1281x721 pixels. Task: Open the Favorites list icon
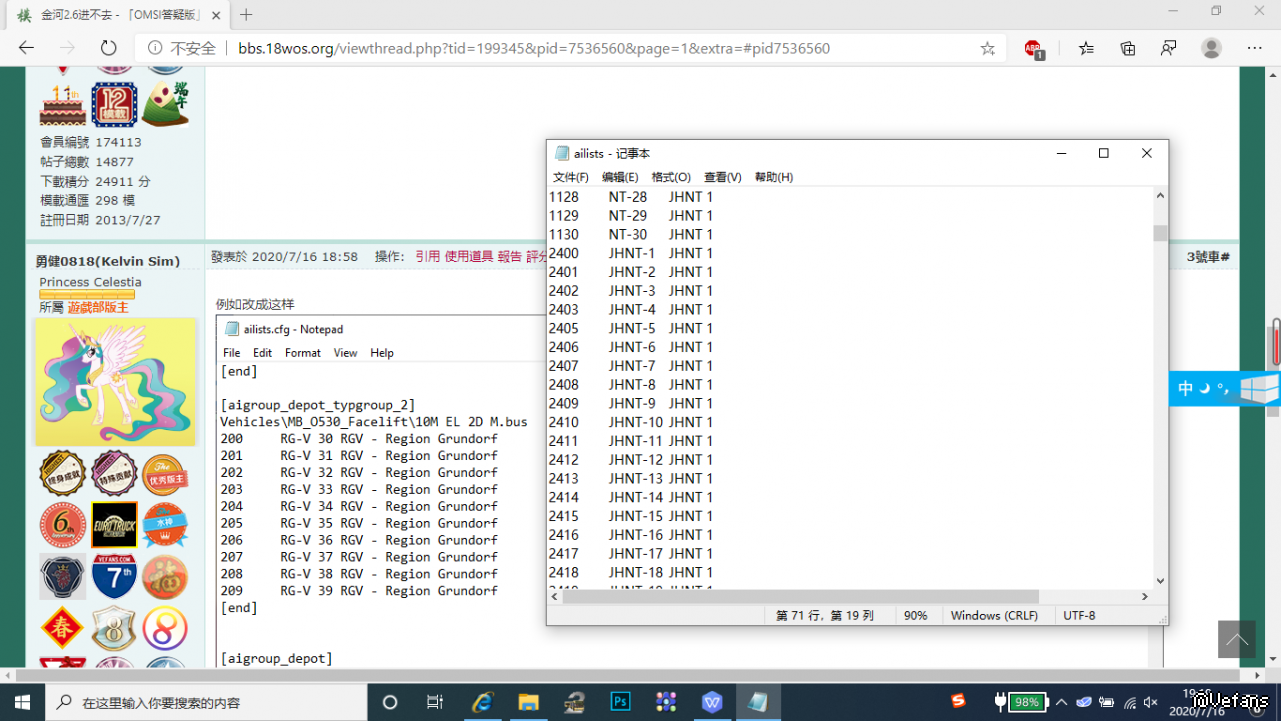tap(1087, 48)
